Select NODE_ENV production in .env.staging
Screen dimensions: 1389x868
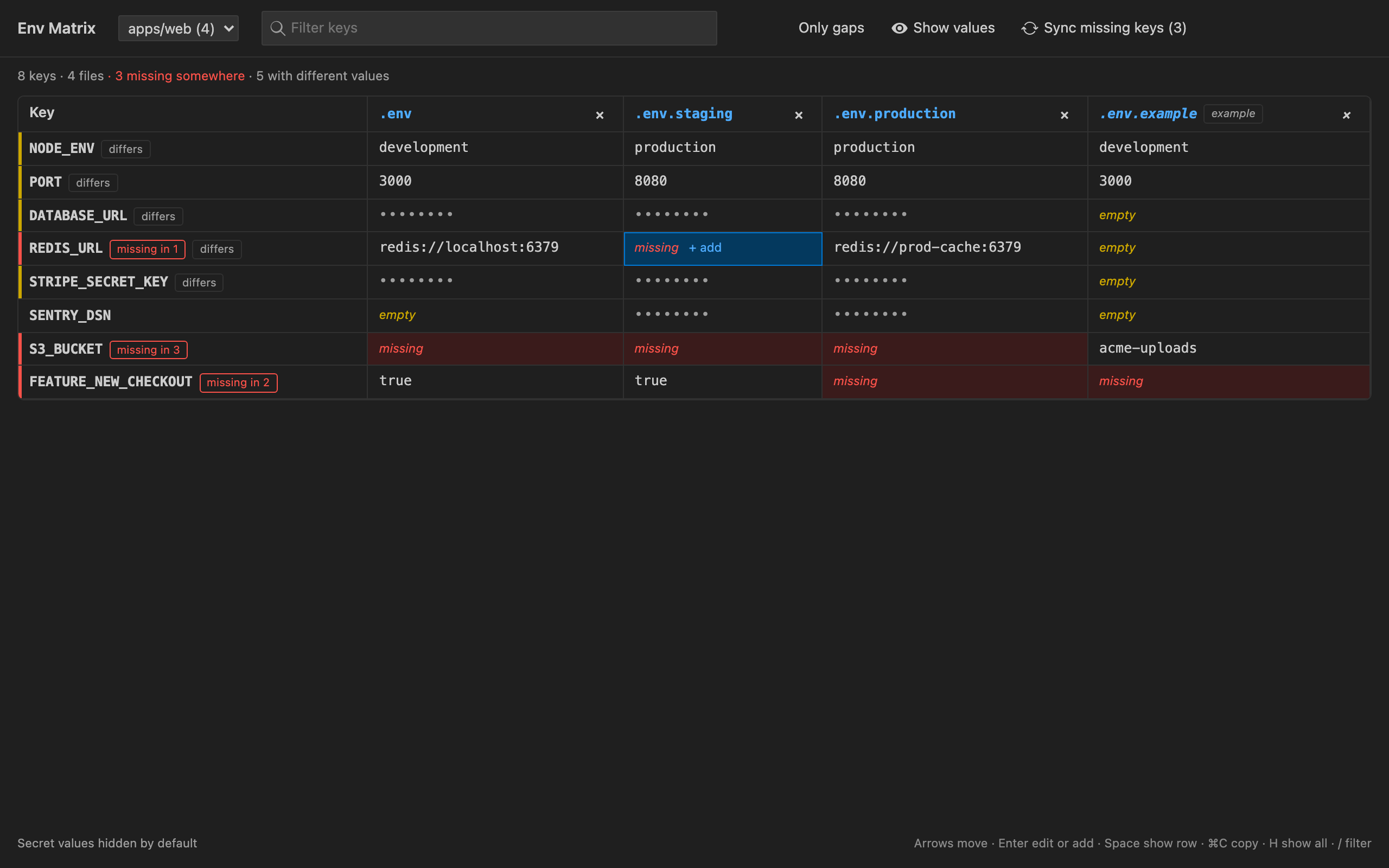(723, 149)
